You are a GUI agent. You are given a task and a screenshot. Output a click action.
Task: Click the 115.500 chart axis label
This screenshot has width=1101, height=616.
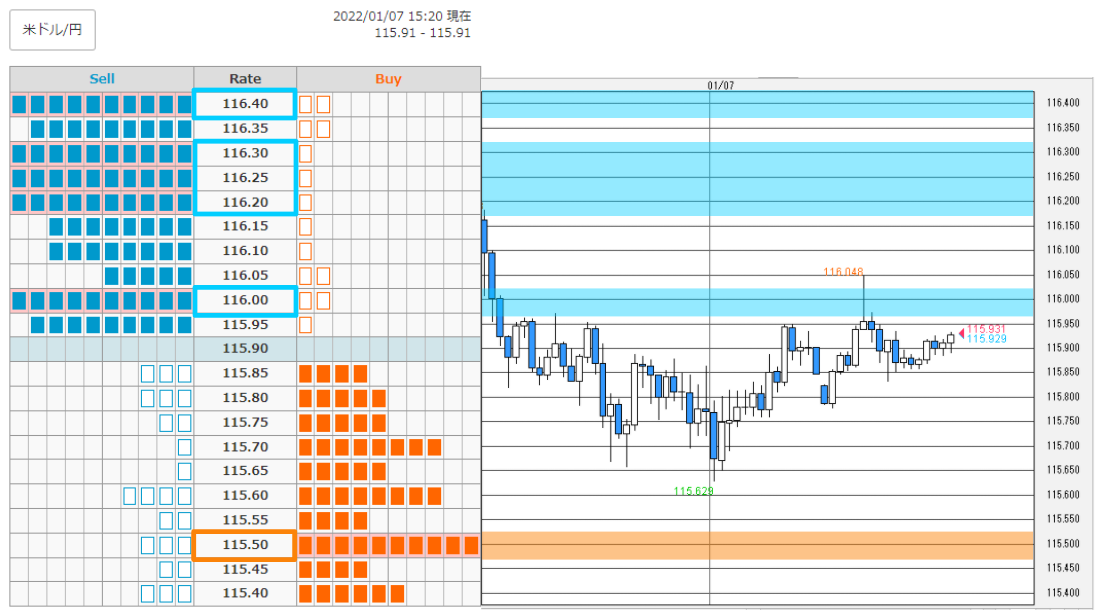click(1063, 544)
